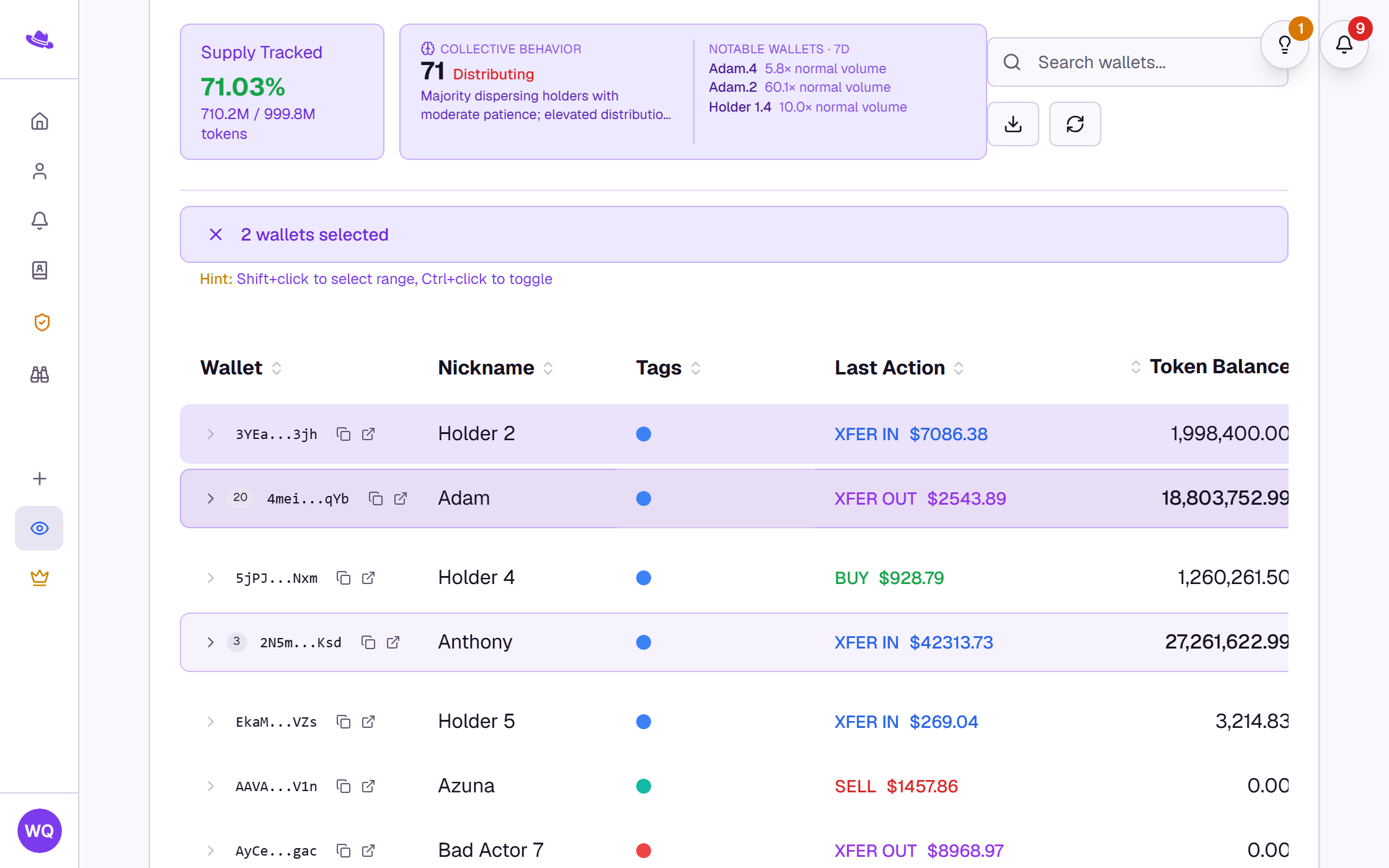Open sidebar alerts bell icon
Image resolution: width=1389 pixels, height=868 pixels.
pos(40,221)
